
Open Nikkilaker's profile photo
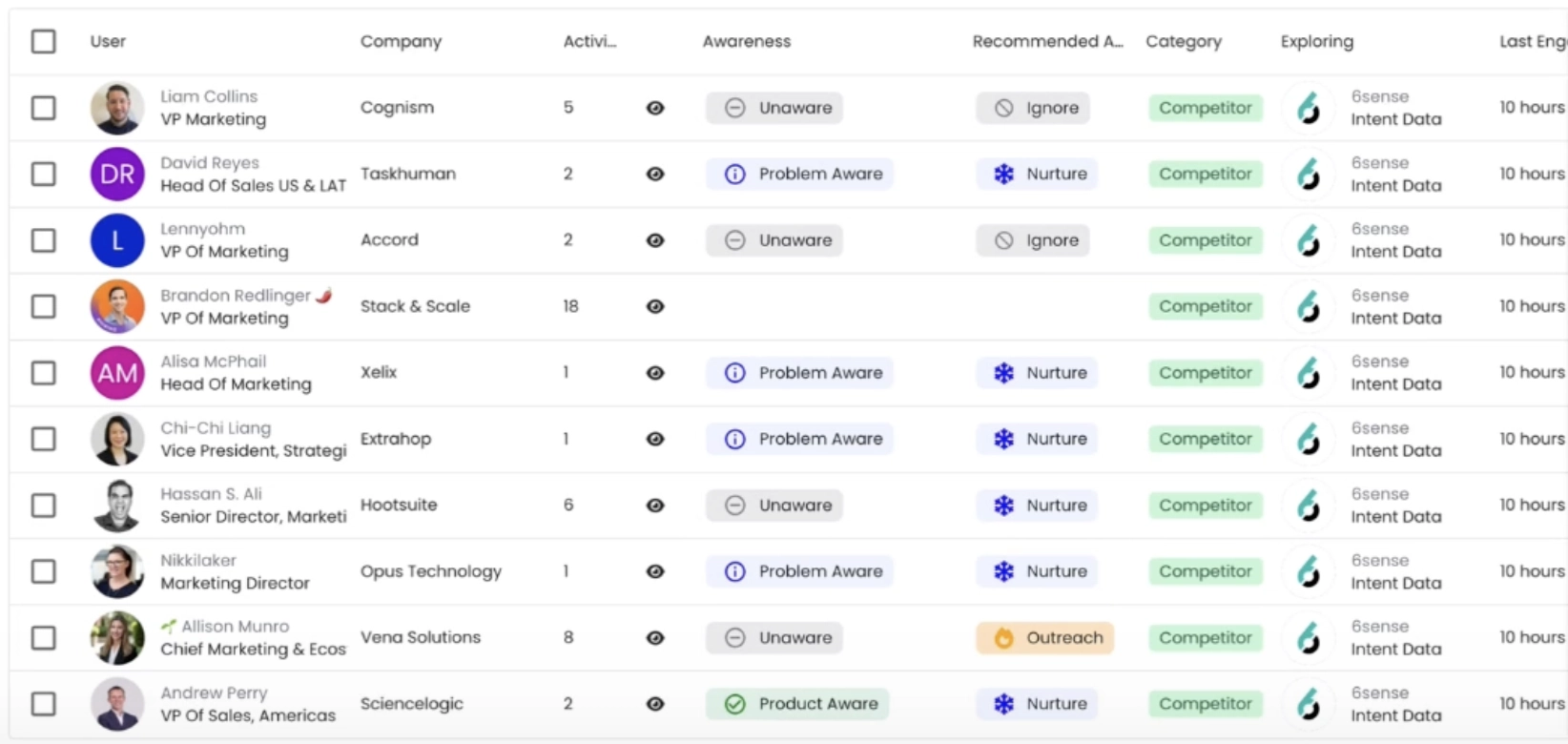point(117,571)
